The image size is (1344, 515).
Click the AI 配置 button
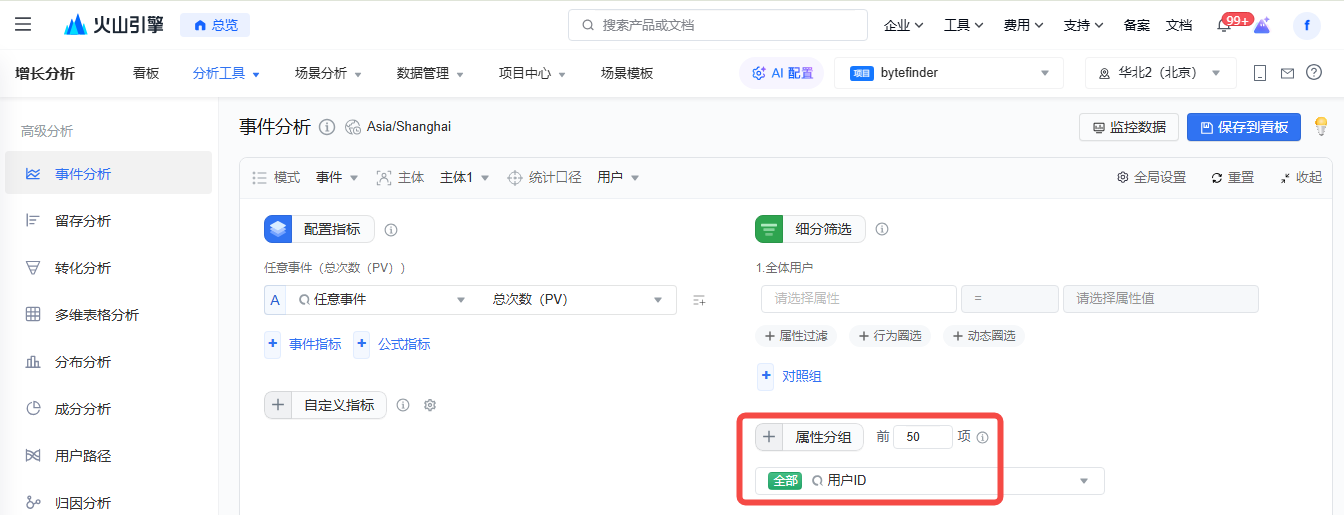pos(781,73)
